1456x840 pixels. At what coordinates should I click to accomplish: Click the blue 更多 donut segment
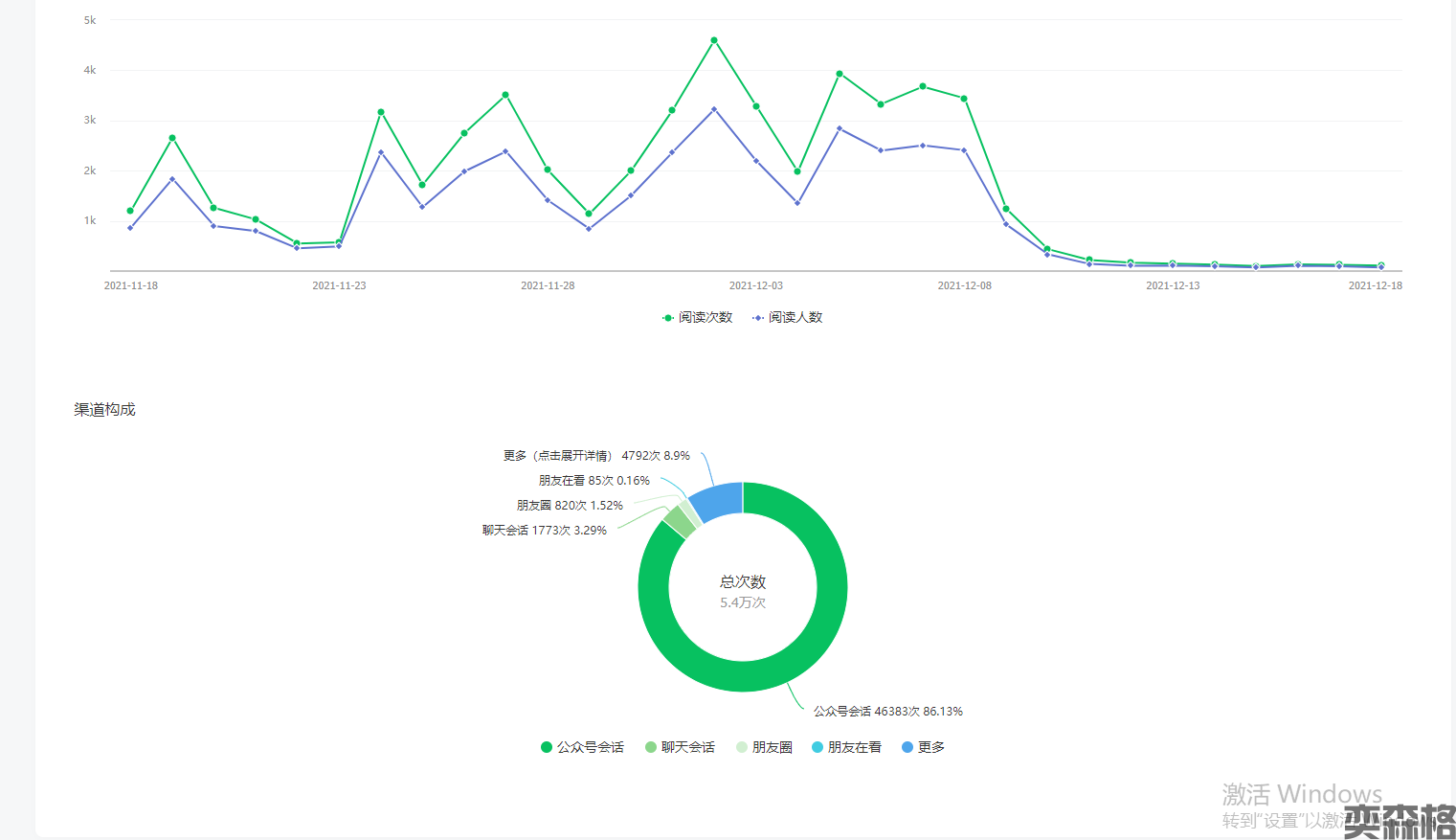tap(719, 500)
